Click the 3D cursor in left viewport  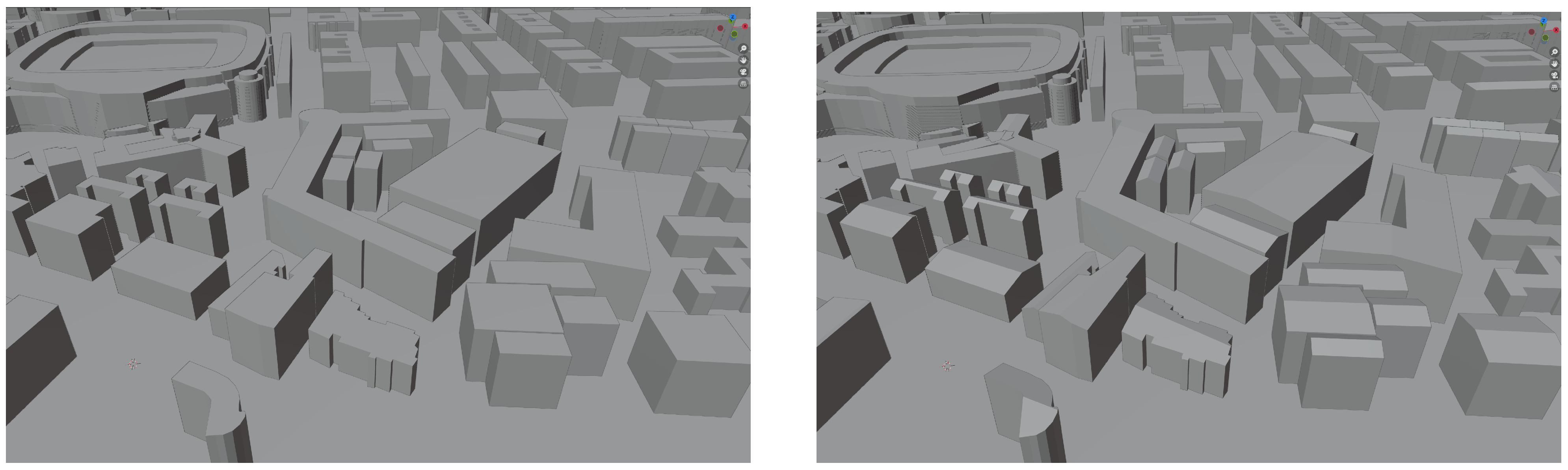tap(134, 364)
